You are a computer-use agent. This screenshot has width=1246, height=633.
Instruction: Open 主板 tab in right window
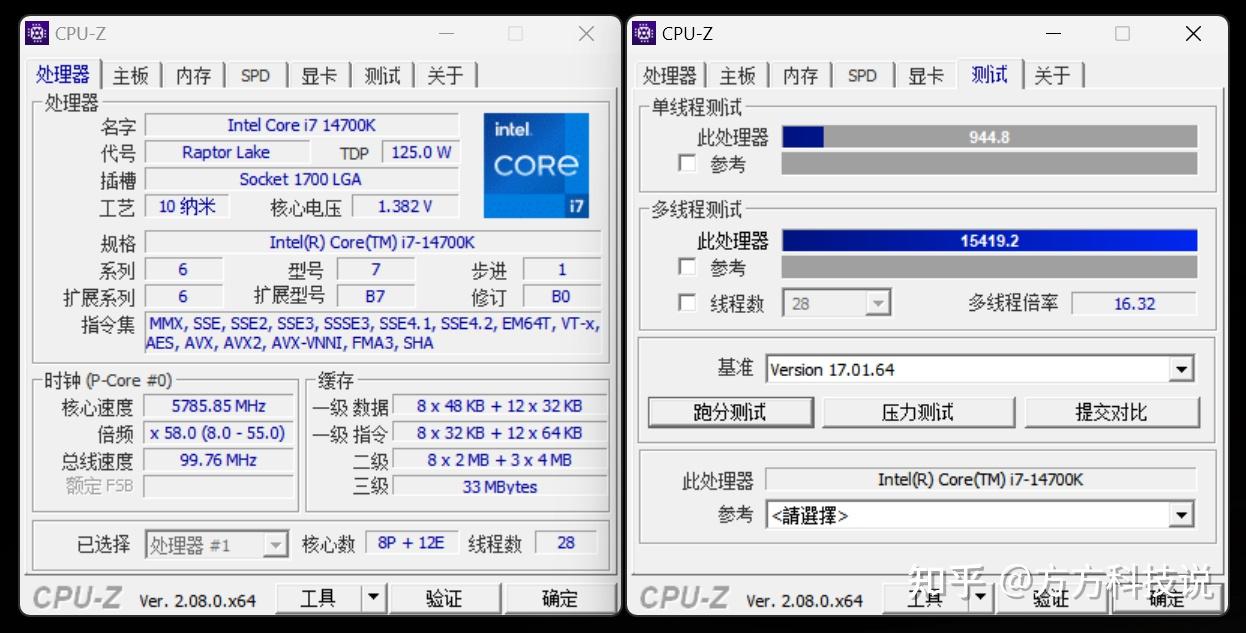(x=737, y=75)
